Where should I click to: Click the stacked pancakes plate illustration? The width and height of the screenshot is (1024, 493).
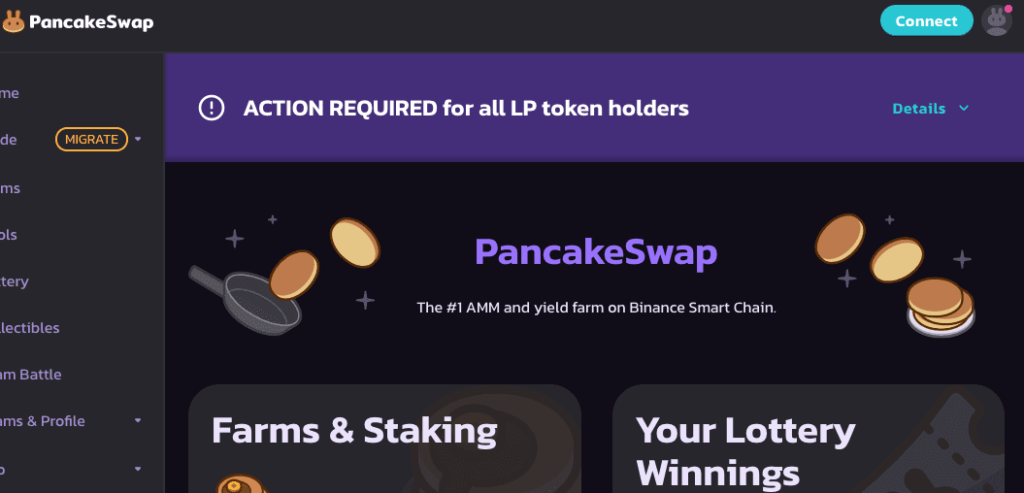tap(940, 308)
